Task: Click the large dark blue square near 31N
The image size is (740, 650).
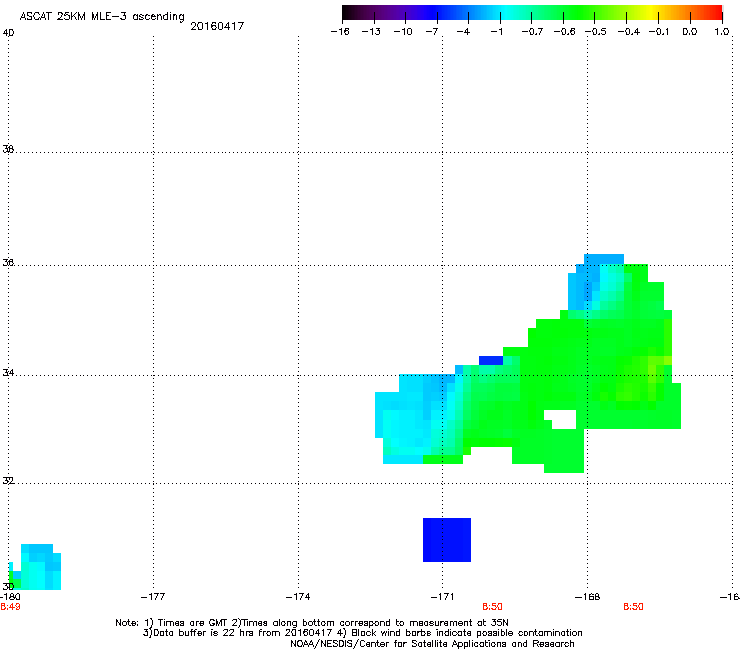Action: pyautogui.click(x=446, y=540)
